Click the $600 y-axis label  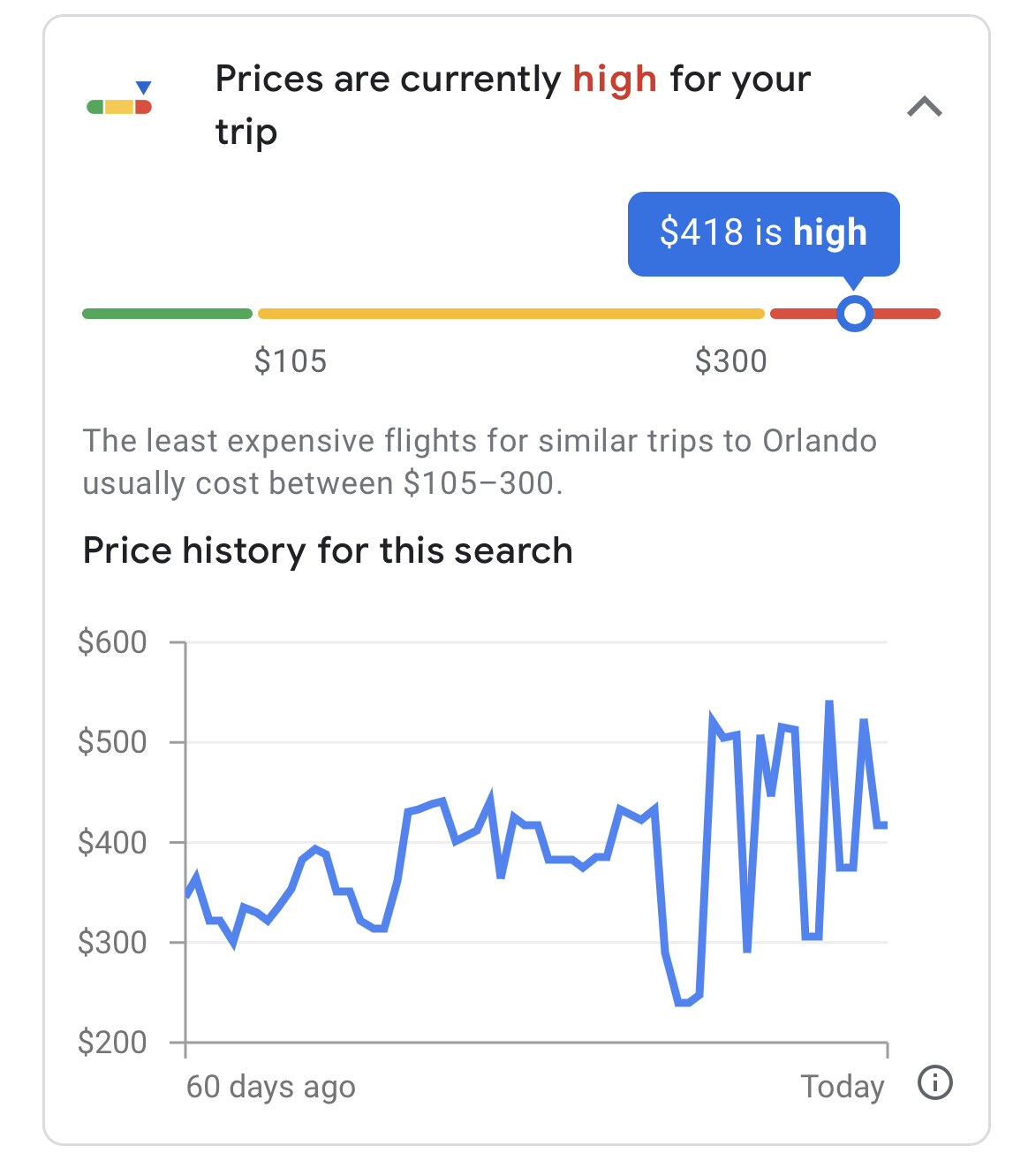(112, 642)
